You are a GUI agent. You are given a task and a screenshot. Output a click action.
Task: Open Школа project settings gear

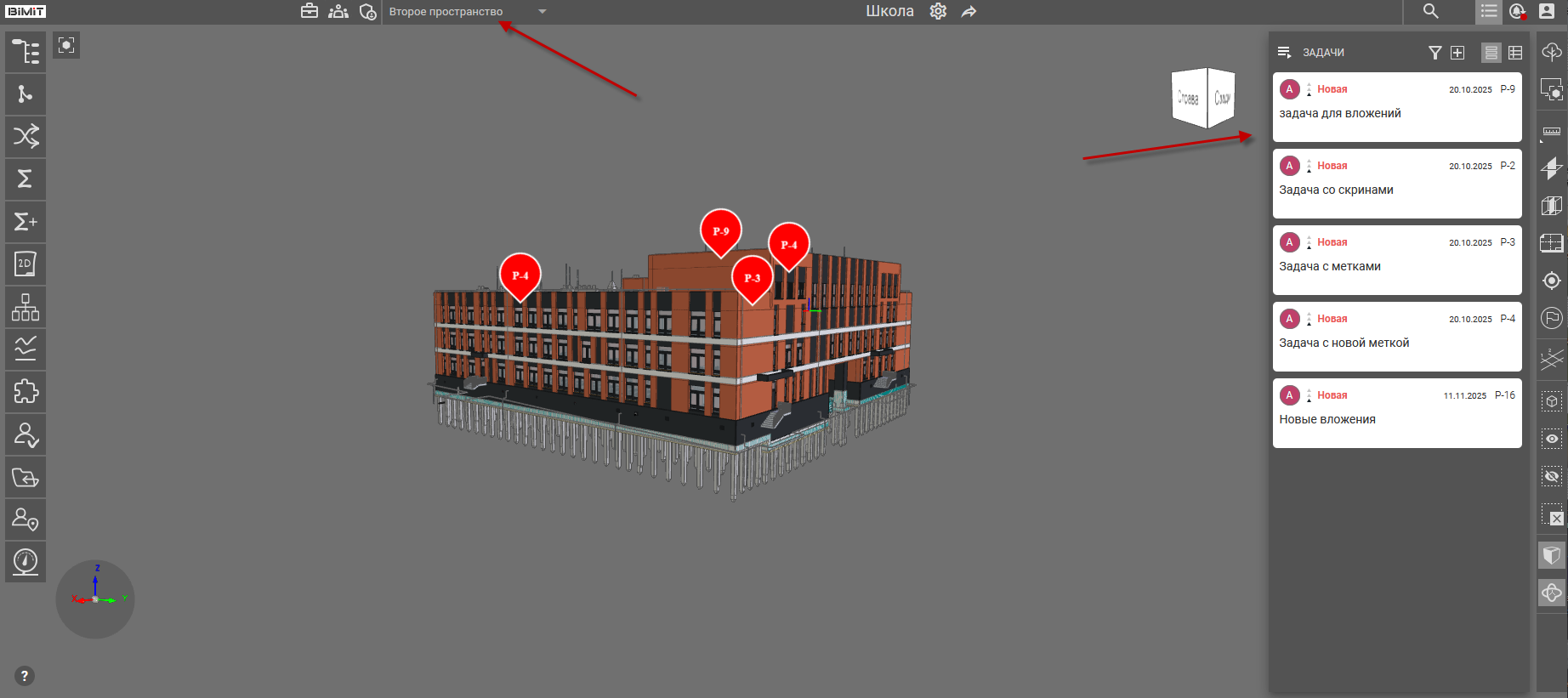tap(938, 12)
